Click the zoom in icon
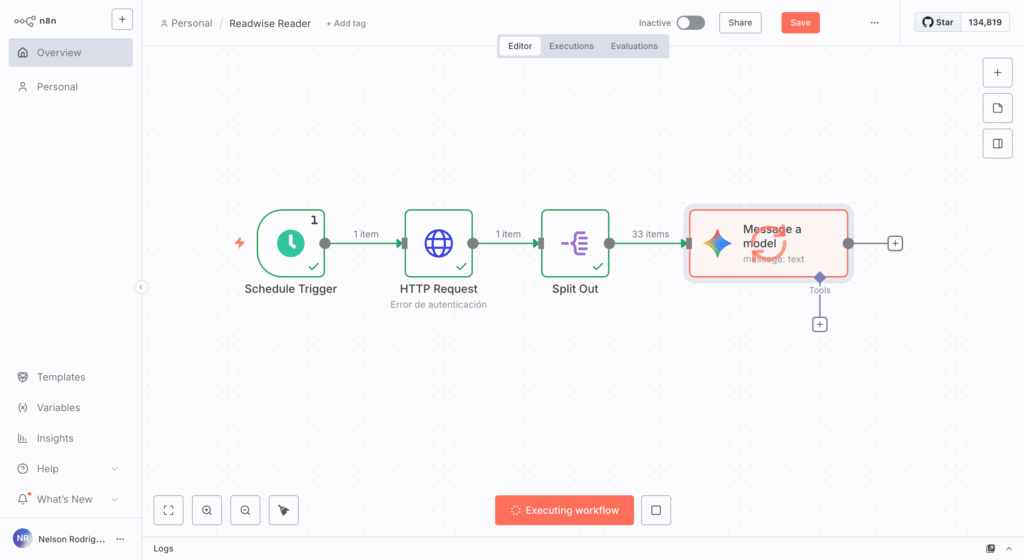Viewport: 1024px width, 560px height. coord(207,510)
